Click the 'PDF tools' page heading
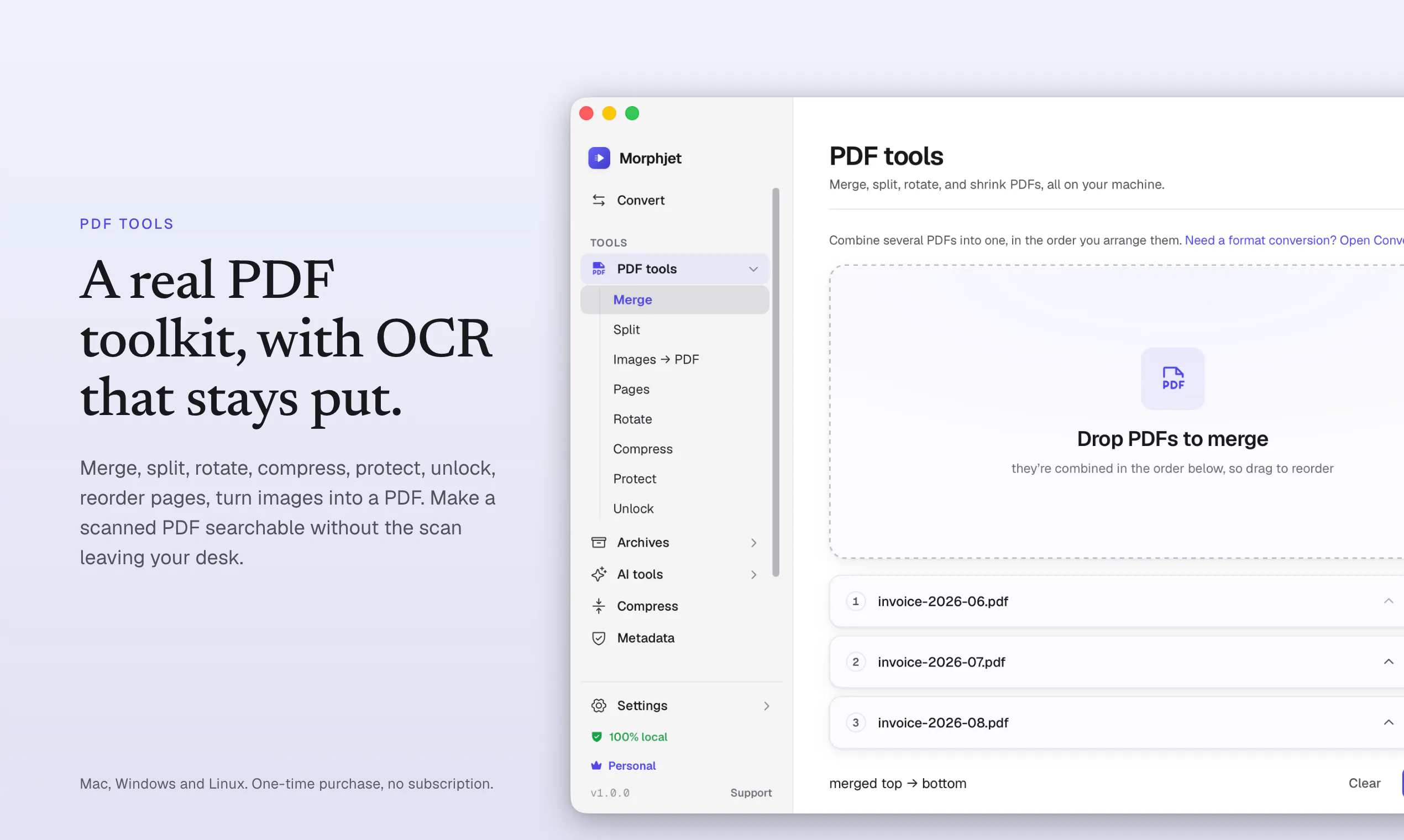Image resolution: width=1404 pixels, height=840 pixels. pos(886,156)
